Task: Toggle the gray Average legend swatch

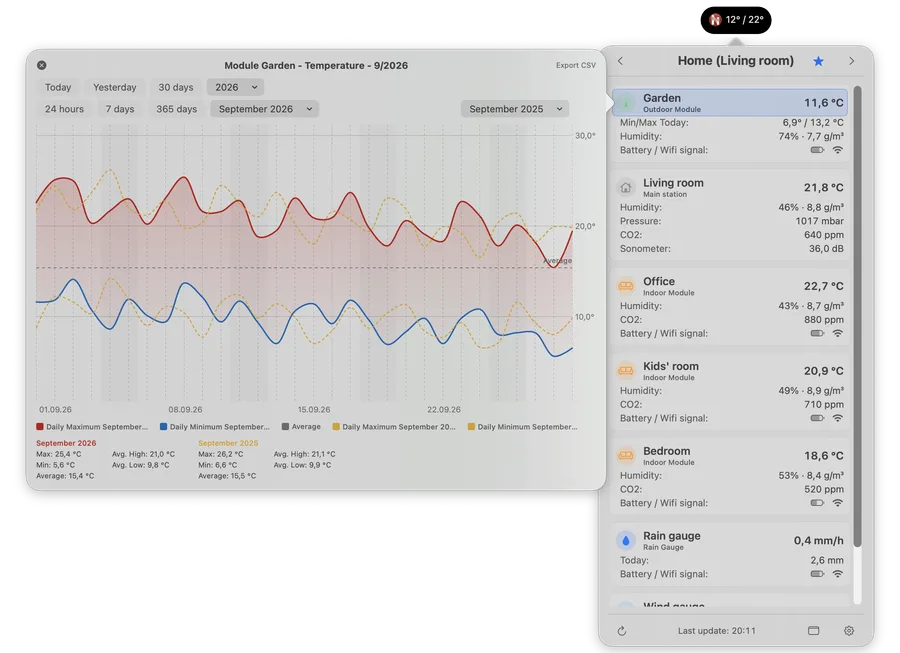Action: point(285,427)
